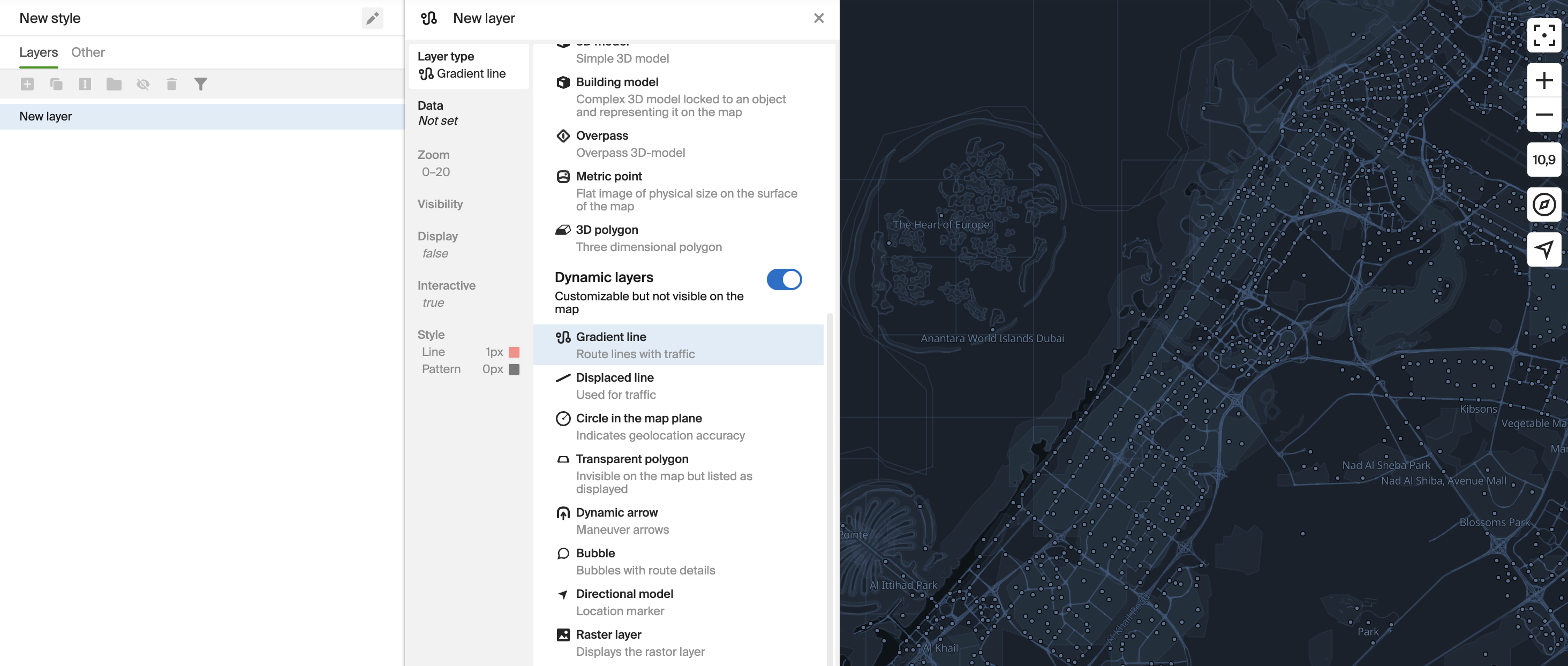Open the Display section
The width and height of the screenshot is (1568, 666).
coord(469,245)
